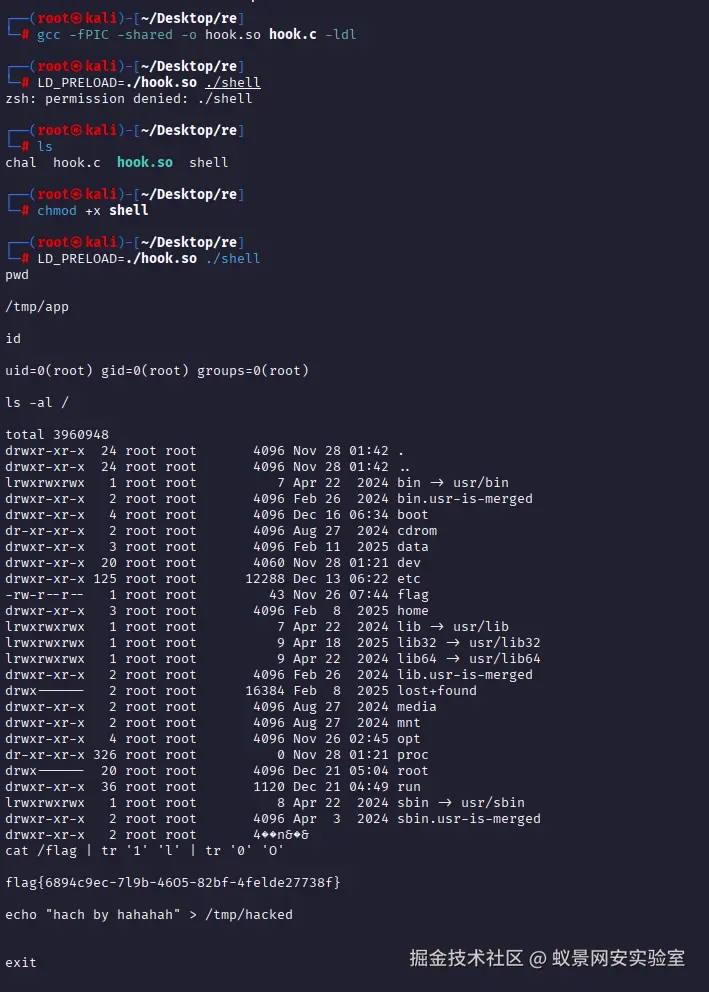Click the 'cat /flag | tr' command line
Viewport: 709px width, 992px height.
click(x=144, y=850)
